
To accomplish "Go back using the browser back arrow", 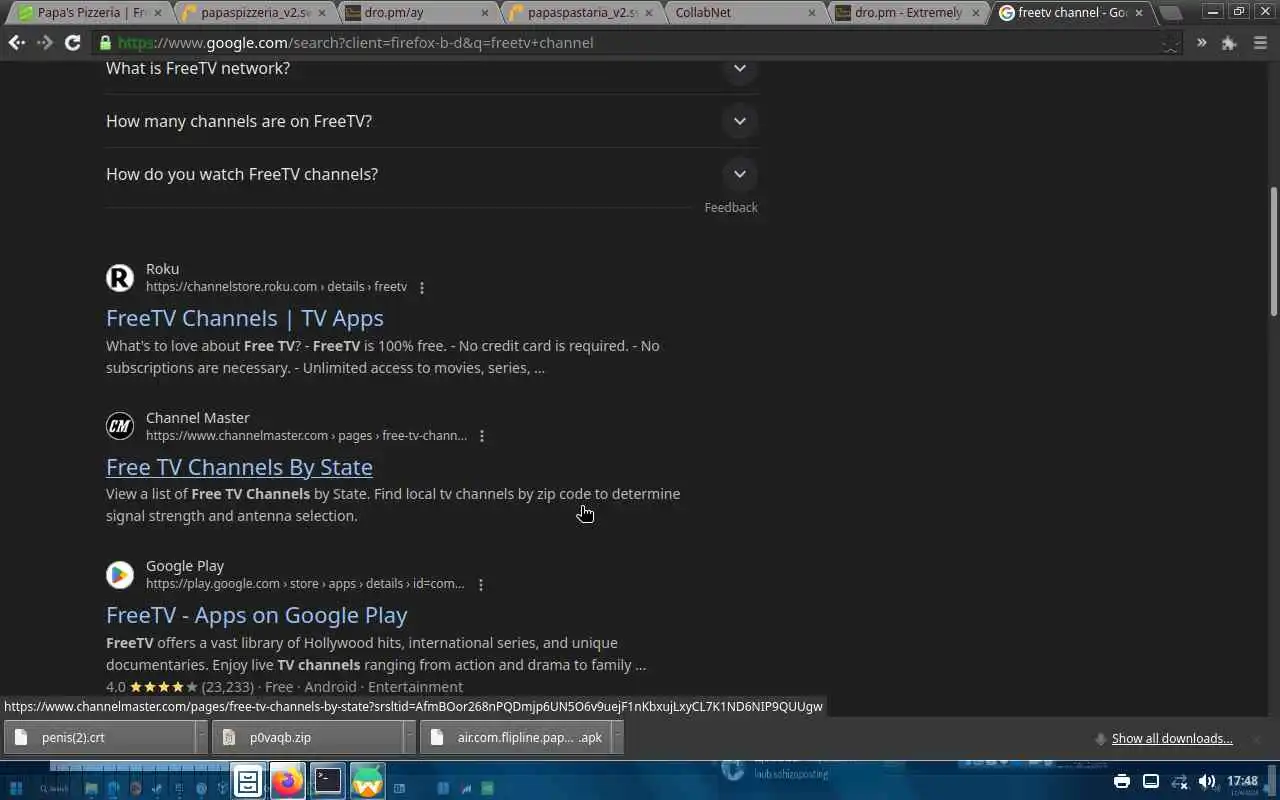I will point(17,43).
